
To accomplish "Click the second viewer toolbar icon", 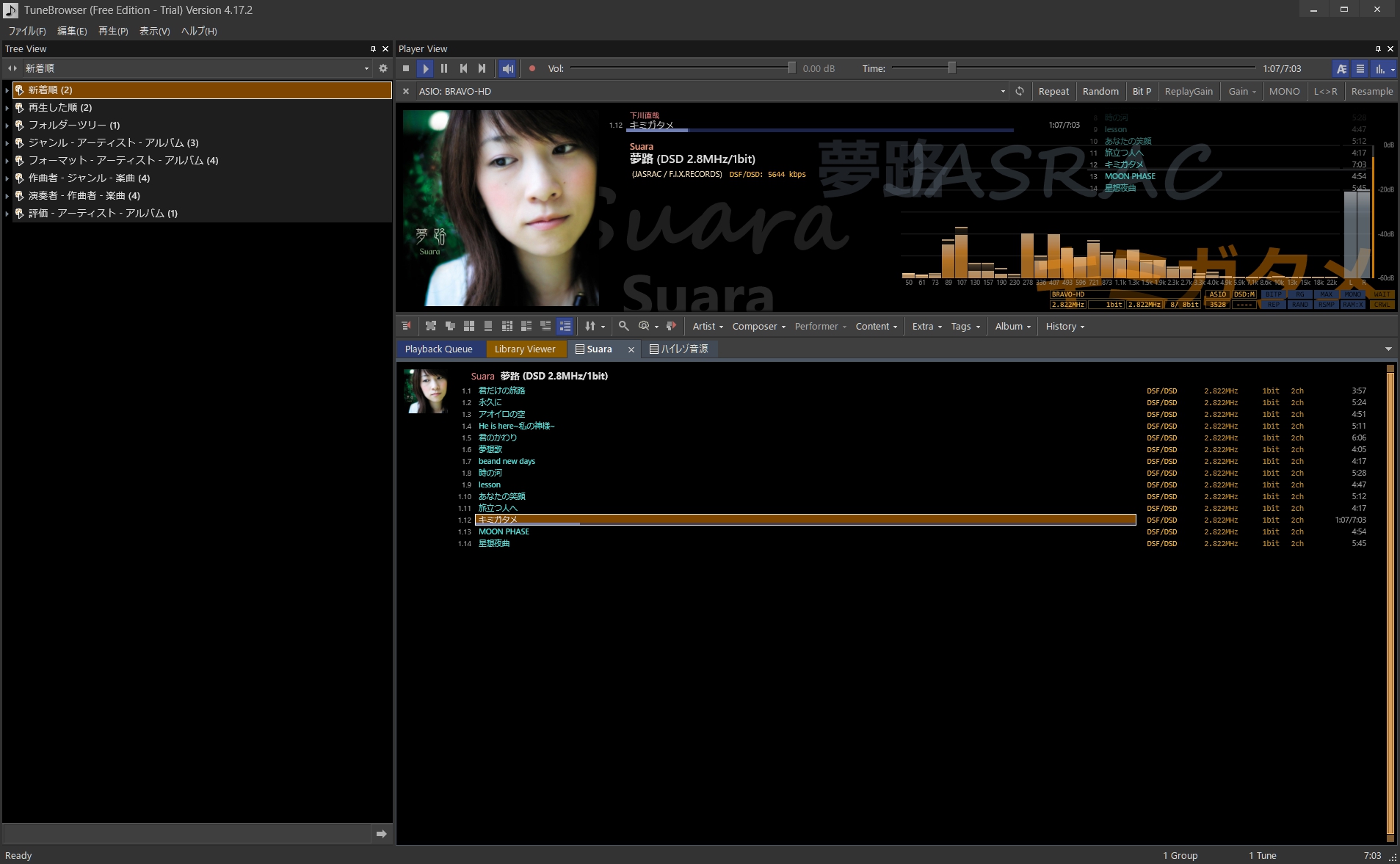I will click(x=431, y=326).
